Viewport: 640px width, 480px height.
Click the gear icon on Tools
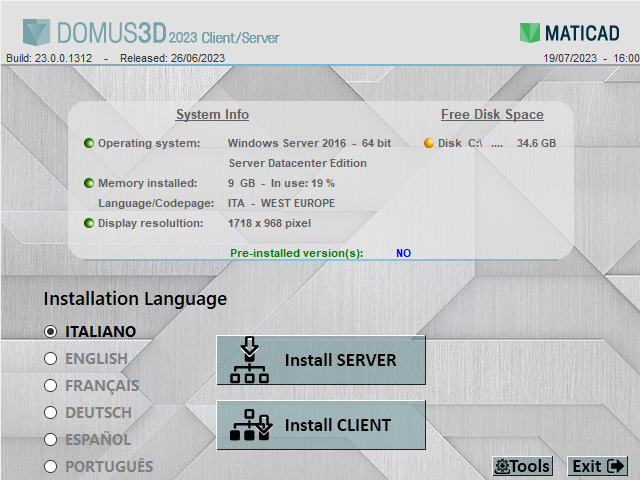[502, 467]
